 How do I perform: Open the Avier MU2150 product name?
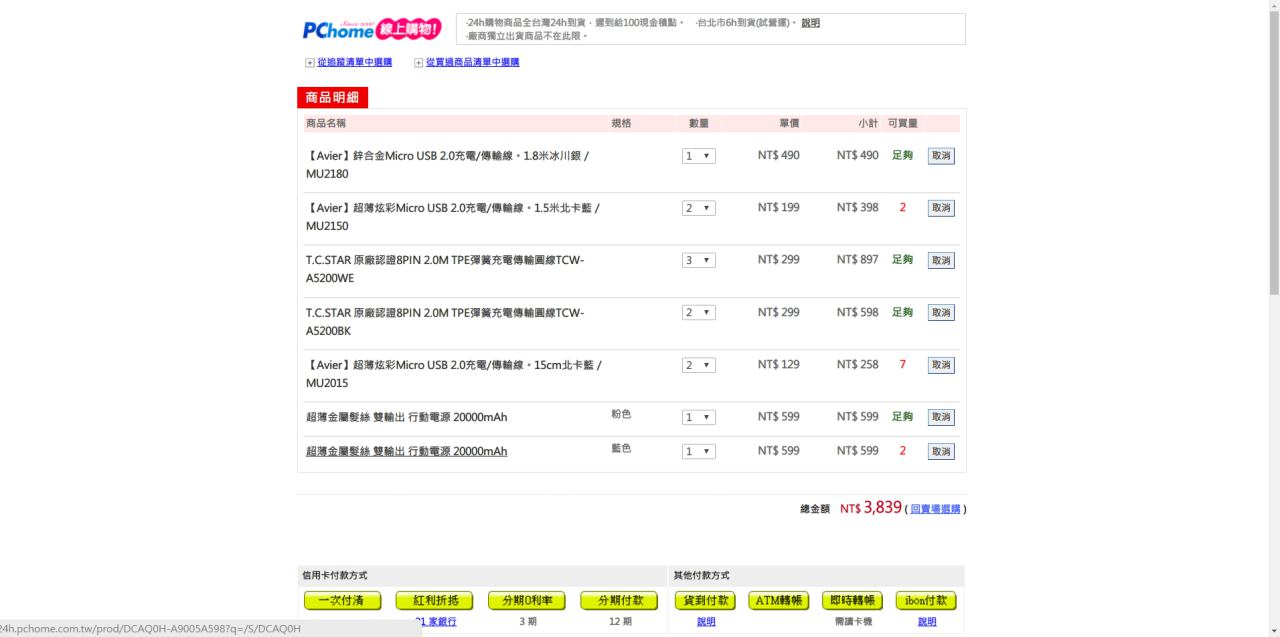(x=453, y=217)
